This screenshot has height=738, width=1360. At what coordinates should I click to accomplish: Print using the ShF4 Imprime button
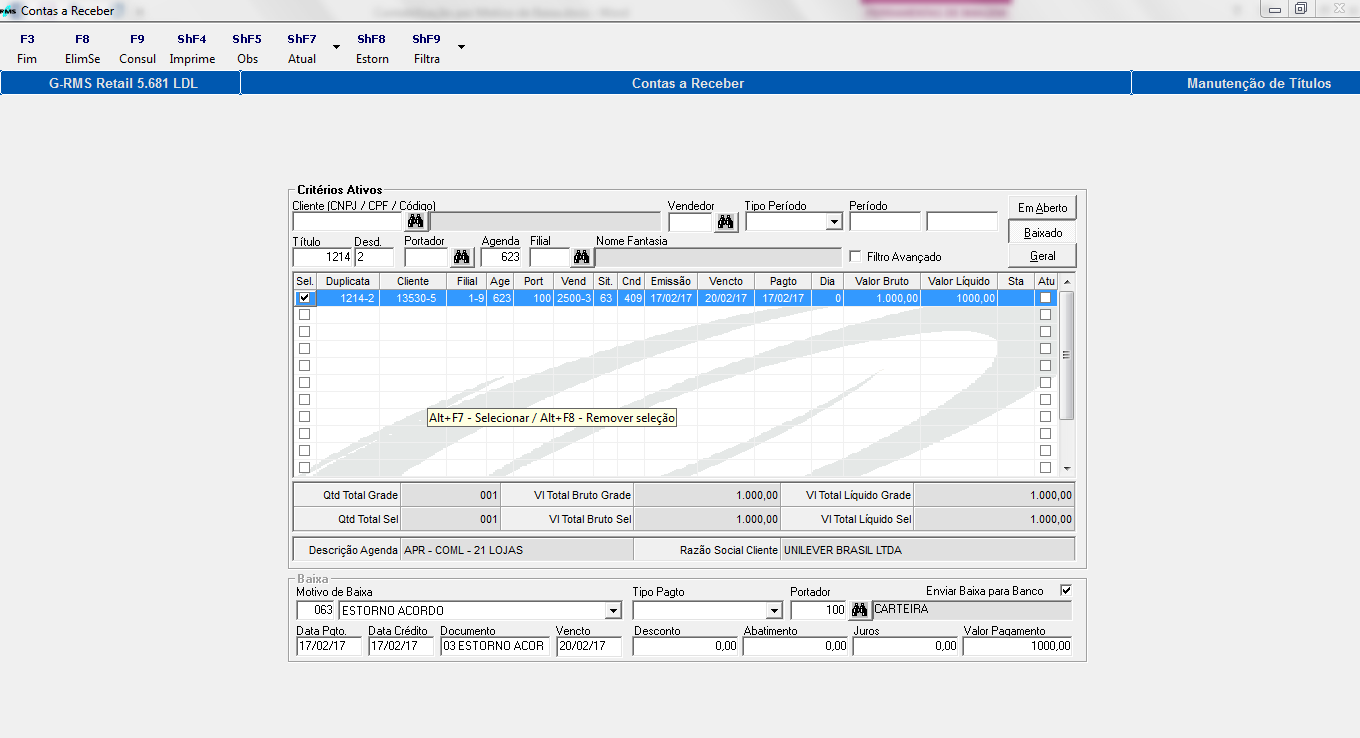(192, 49)
